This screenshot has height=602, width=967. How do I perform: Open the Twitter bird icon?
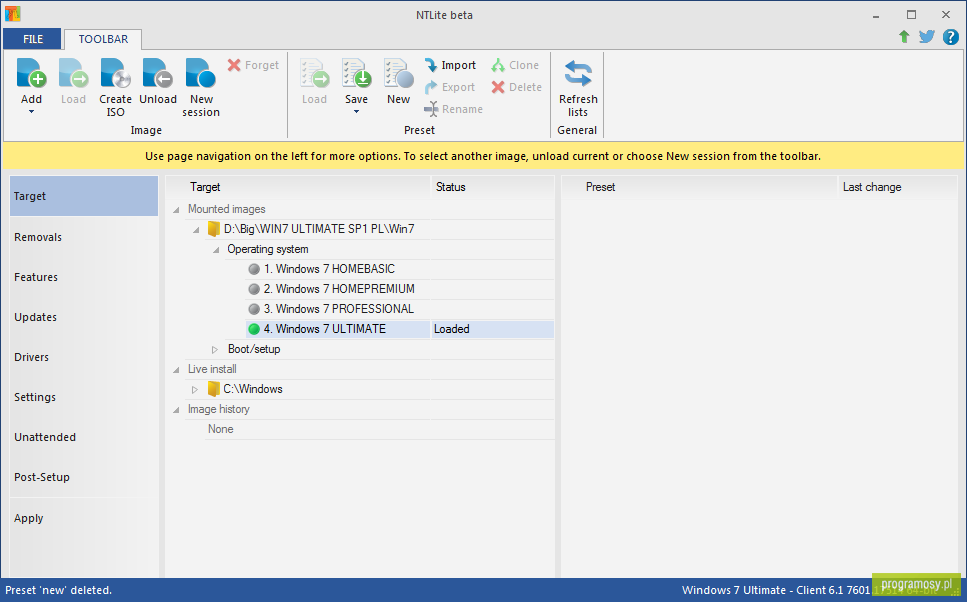(927, 36)
